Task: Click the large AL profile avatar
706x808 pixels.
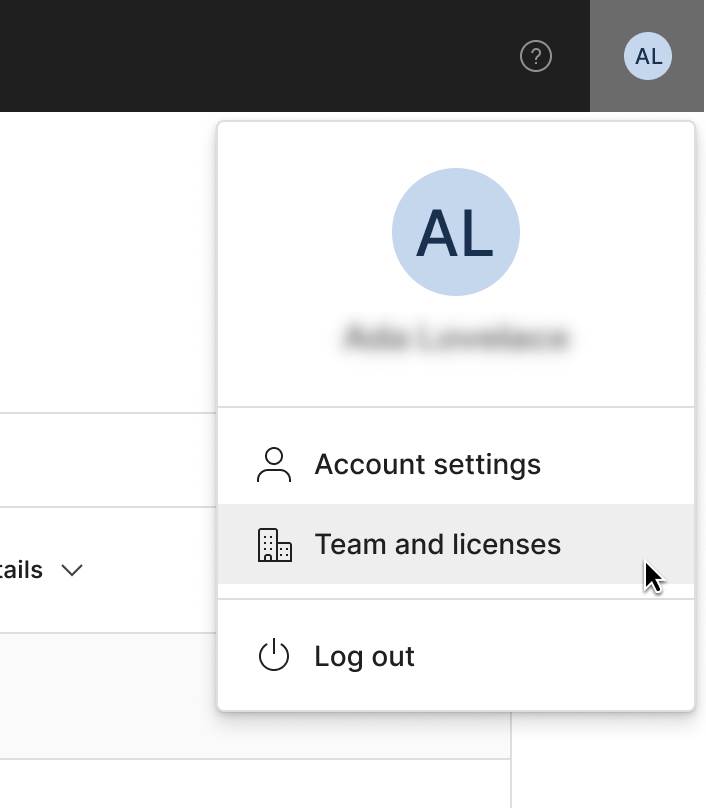Action: [x=456, y=232]
